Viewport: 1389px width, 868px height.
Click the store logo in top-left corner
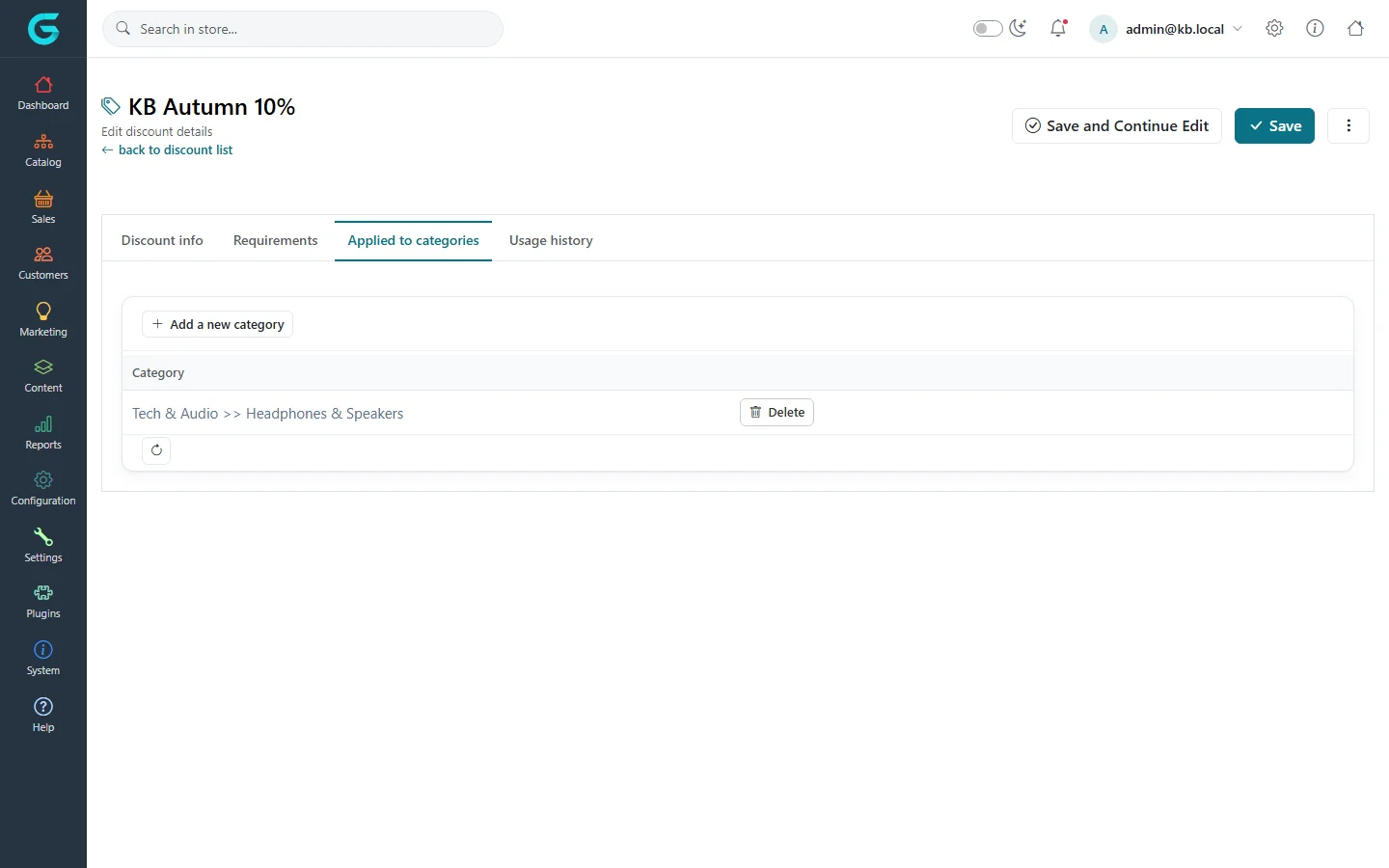[43, 29]
